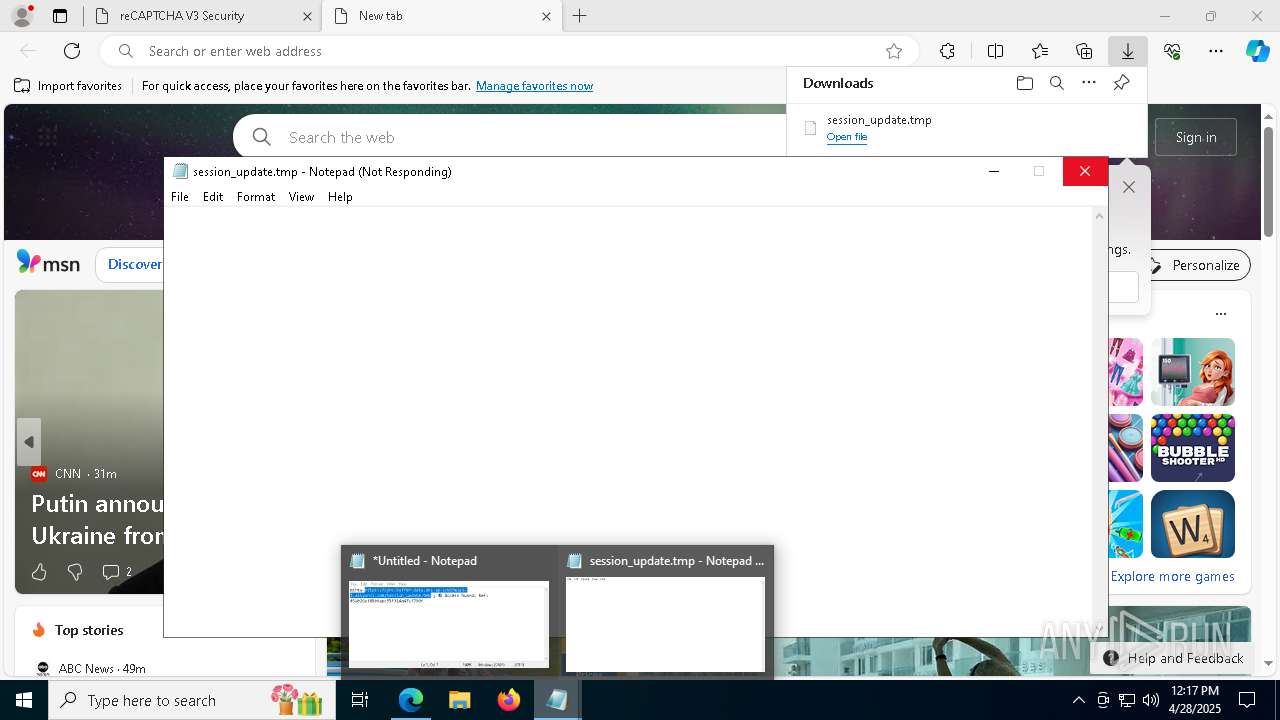Pin the Downloads panel
Image resolution: width=1280 pixels, height=720 pixels.
click(x=1121, y=83)
